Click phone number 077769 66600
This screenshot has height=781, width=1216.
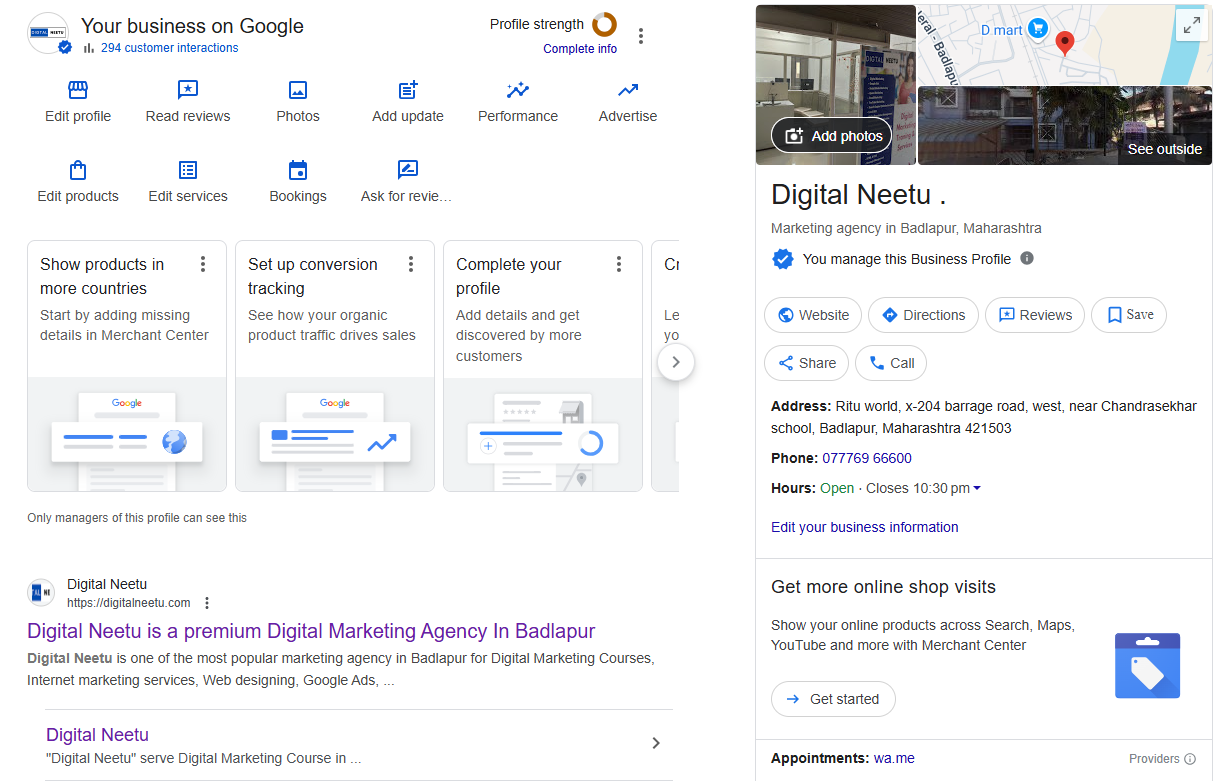coord(867,458)
